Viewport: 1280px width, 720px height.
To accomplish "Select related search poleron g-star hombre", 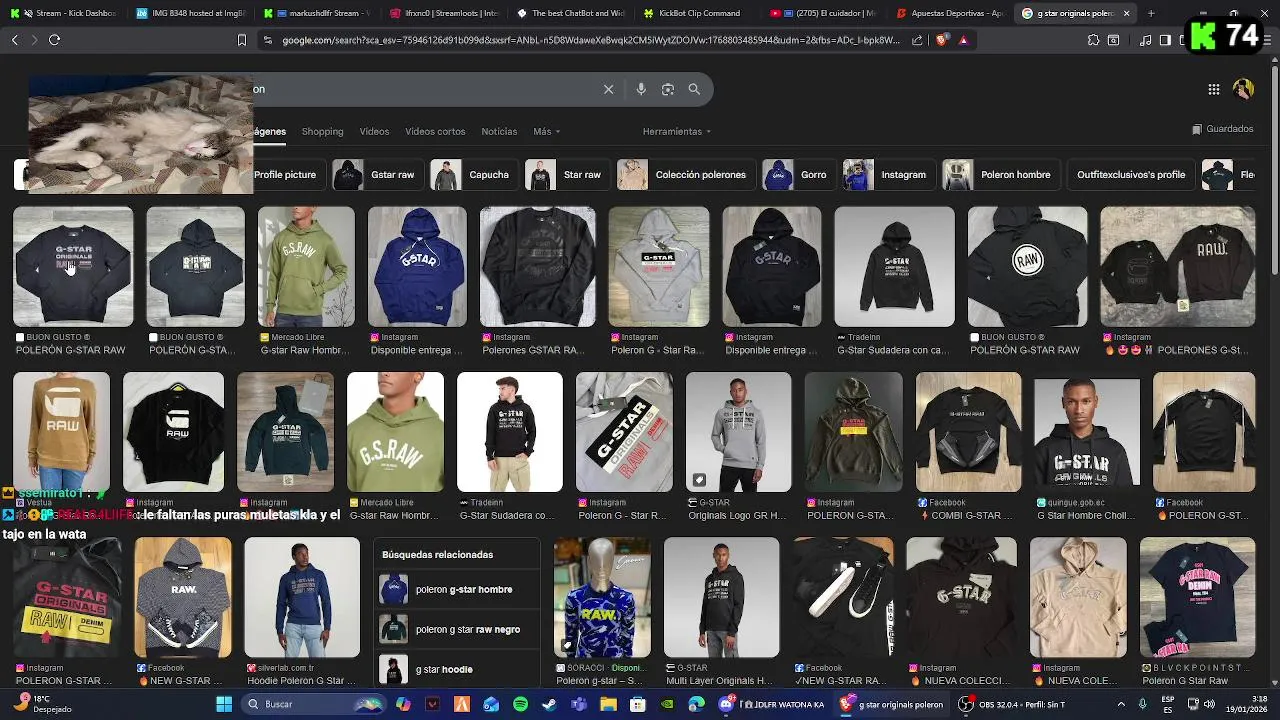I will click(458, 589).
